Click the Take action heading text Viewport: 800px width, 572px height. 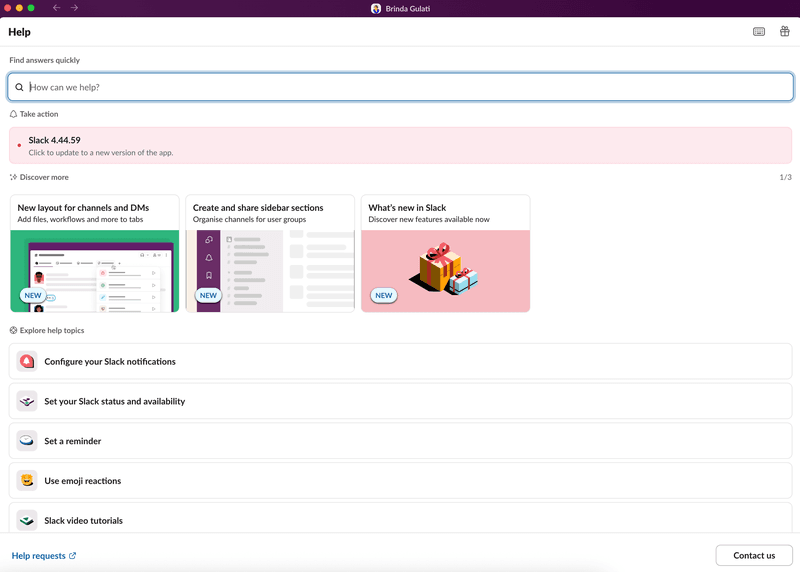39,114
